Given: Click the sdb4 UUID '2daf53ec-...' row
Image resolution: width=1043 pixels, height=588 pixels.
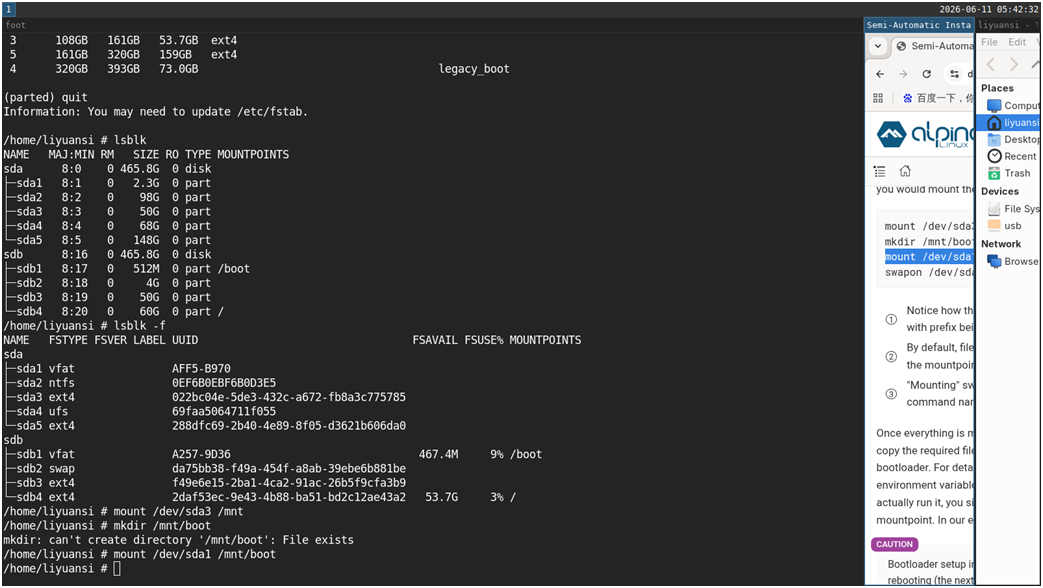Looking at the screenshot, I should [x=259, y=497].
